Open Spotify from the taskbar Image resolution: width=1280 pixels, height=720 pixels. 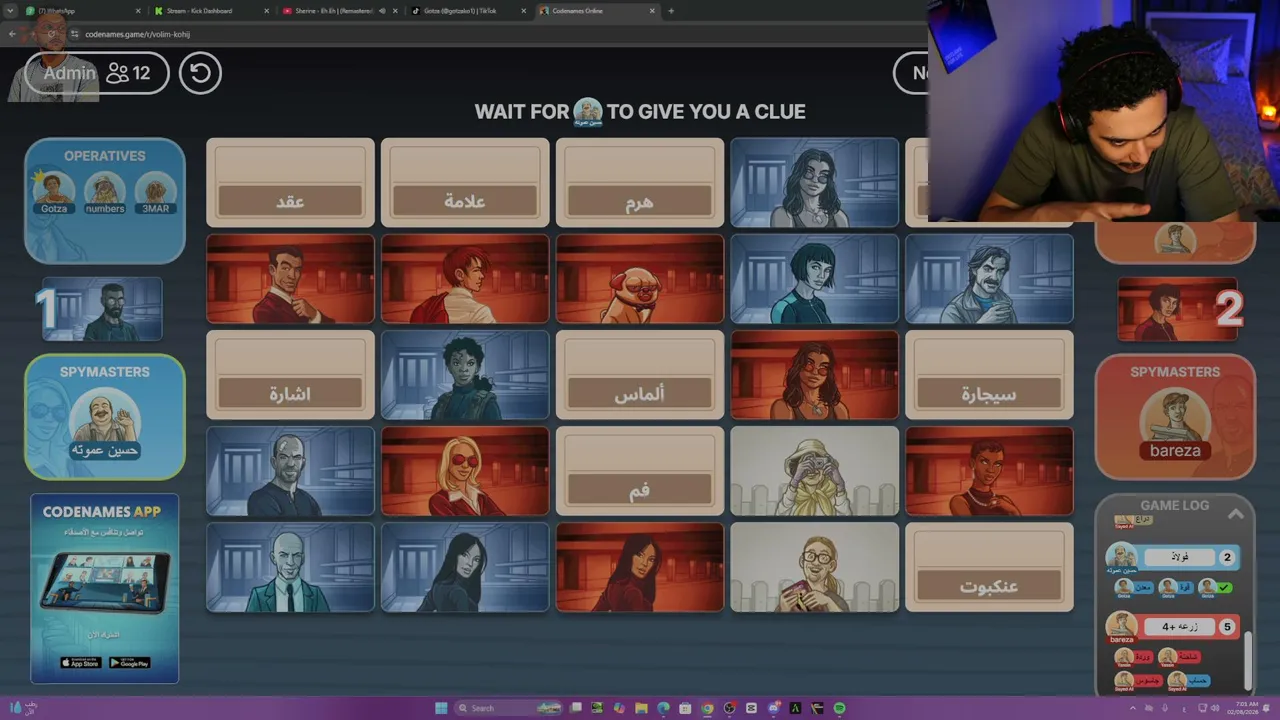pyautogui.click(x=839, y=708)
